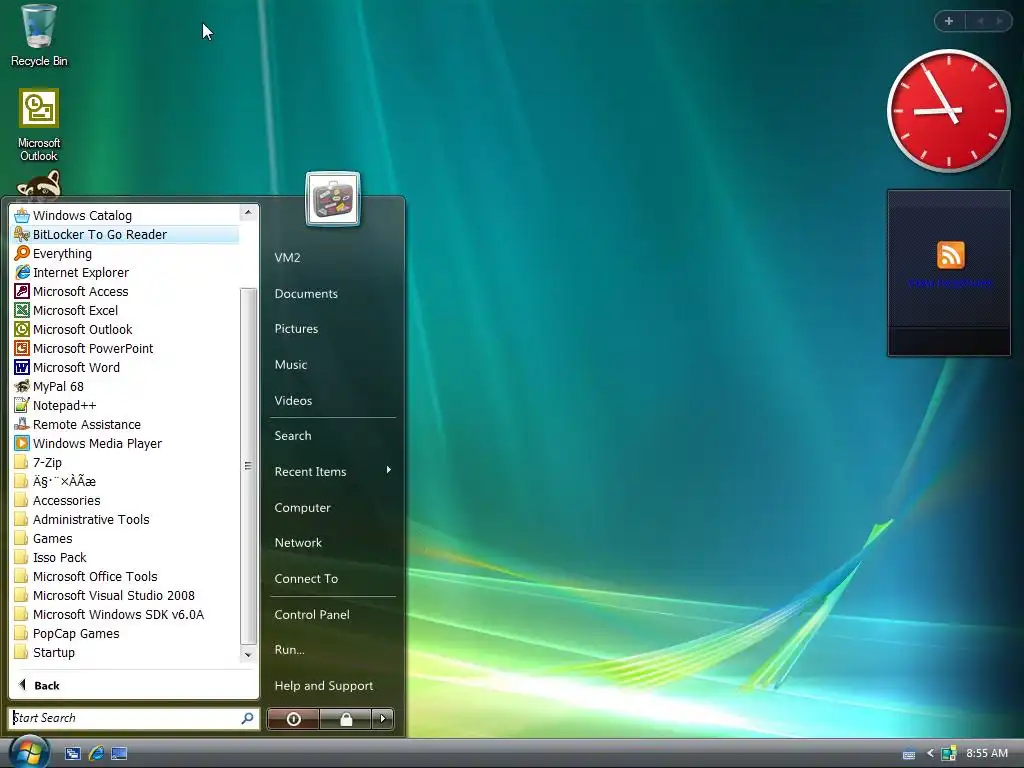Launch BitLocker To Go Reader

pos(125,234)
